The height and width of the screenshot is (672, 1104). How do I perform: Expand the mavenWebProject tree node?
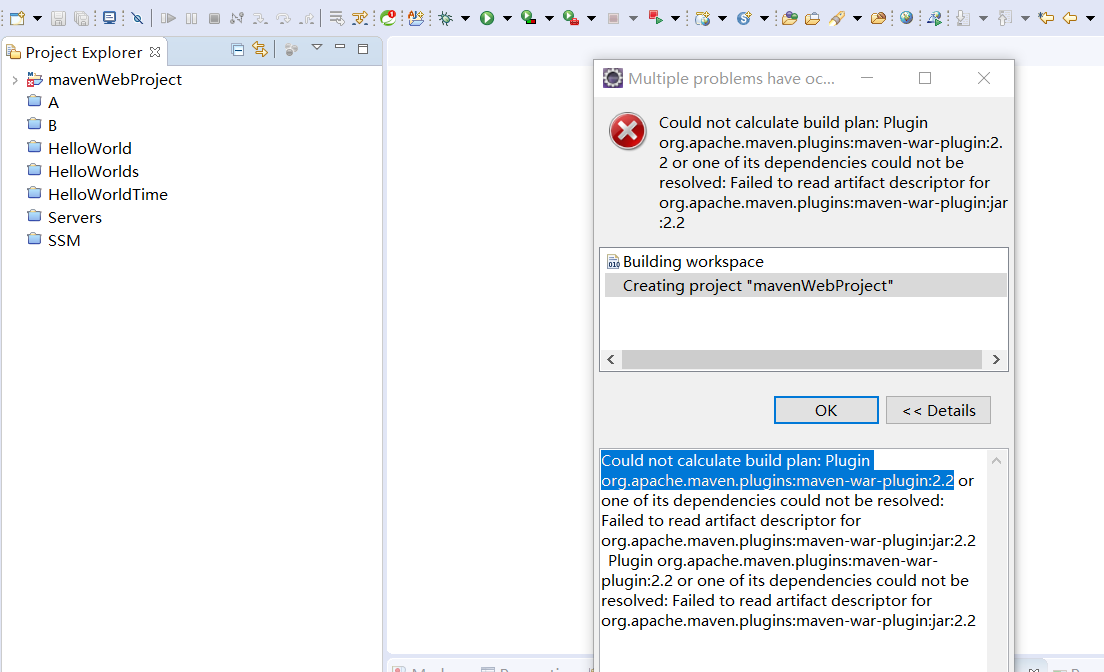(15, 80)
